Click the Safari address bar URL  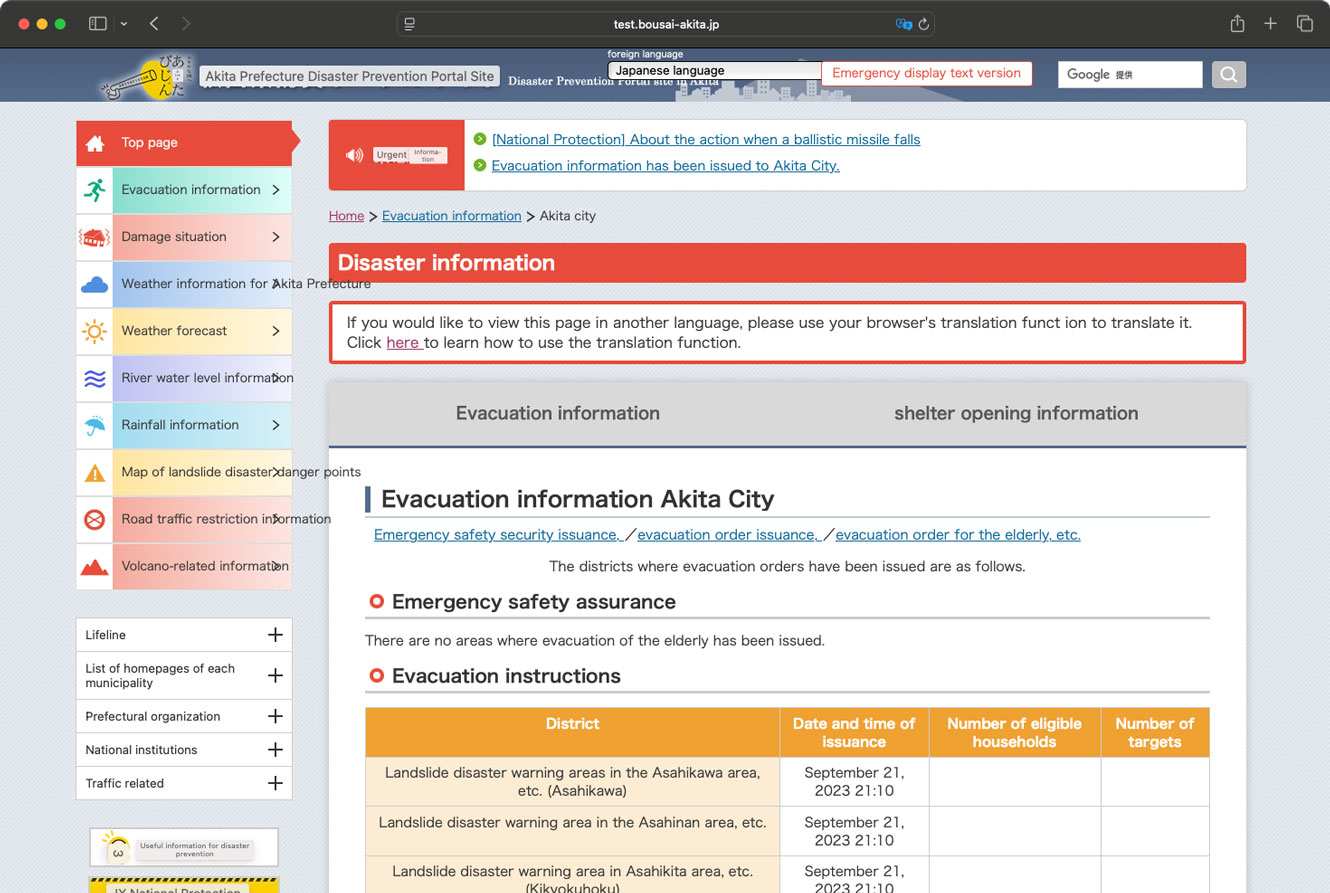tap(666, 24)
